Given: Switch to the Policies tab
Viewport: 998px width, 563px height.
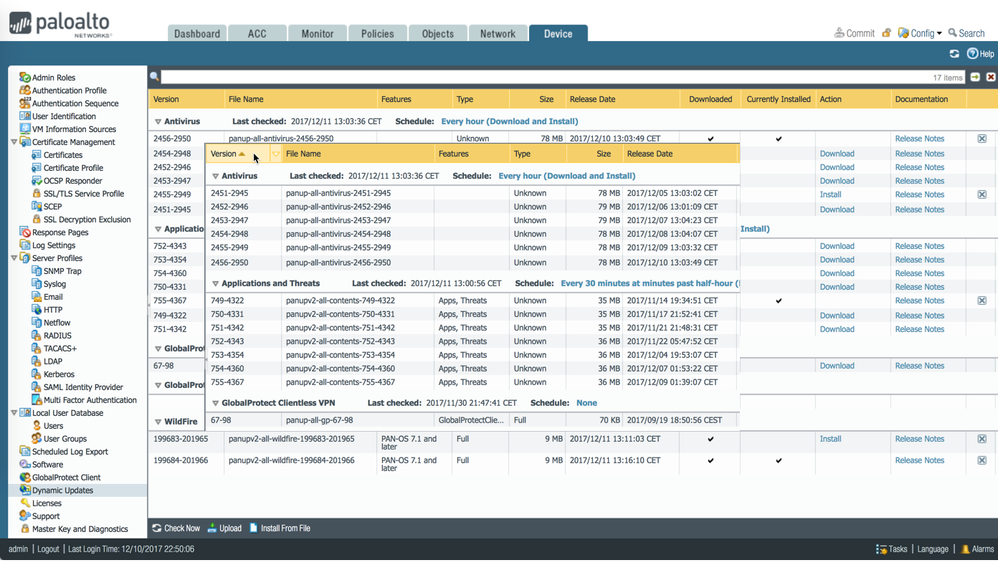Looking at the screenshot, I should point(377,34).
